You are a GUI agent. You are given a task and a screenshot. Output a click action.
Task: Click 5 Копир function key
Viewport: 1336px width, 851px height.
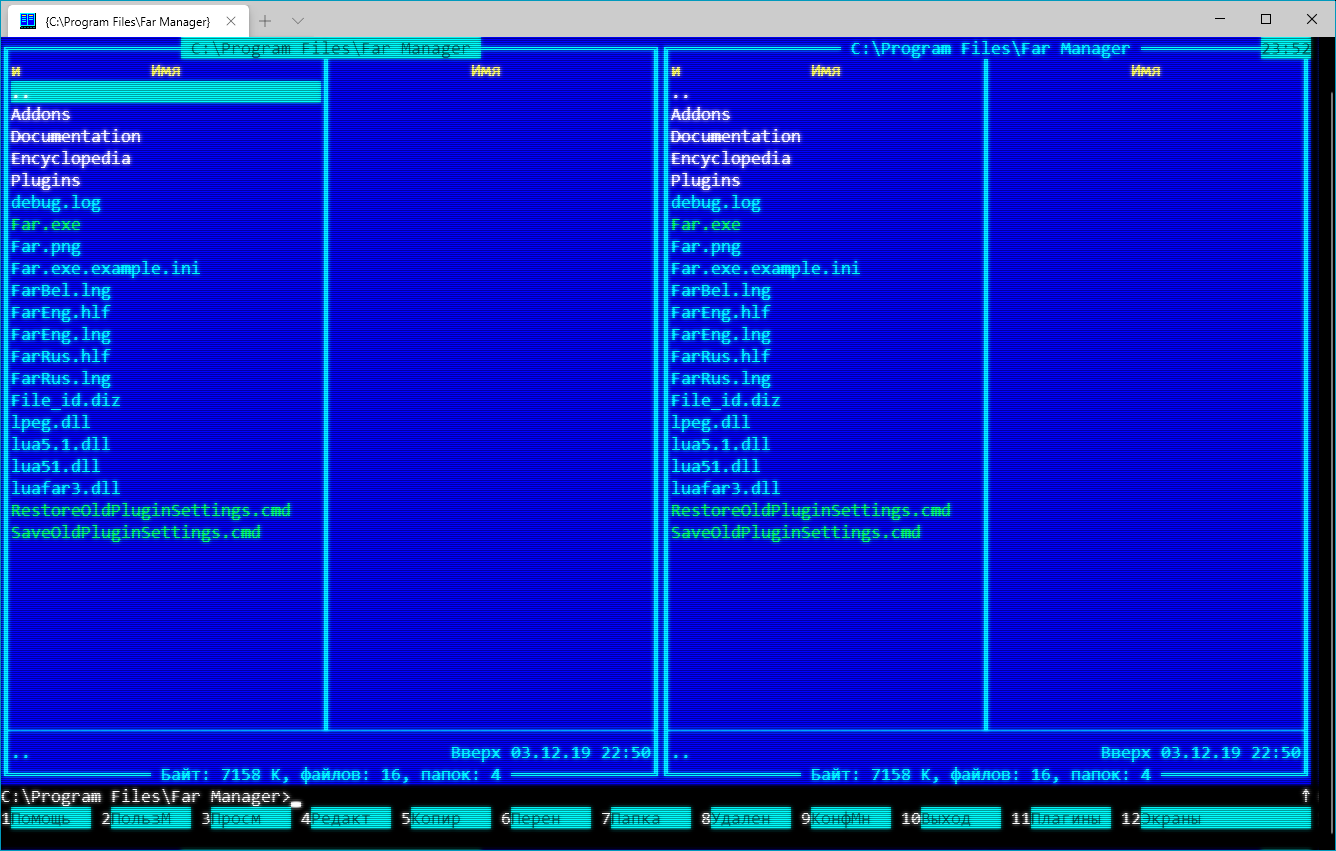pos(445,819)
